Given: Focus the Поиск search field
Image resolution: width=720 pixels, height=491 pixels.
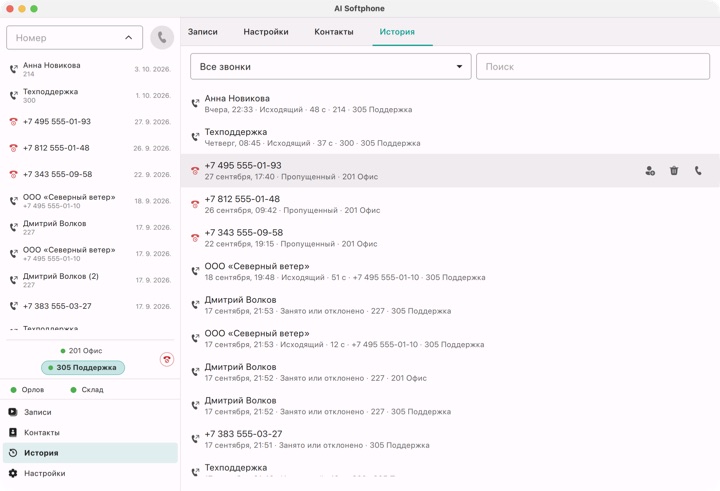Looking at the screenshot, I should (x=593, y=67).
